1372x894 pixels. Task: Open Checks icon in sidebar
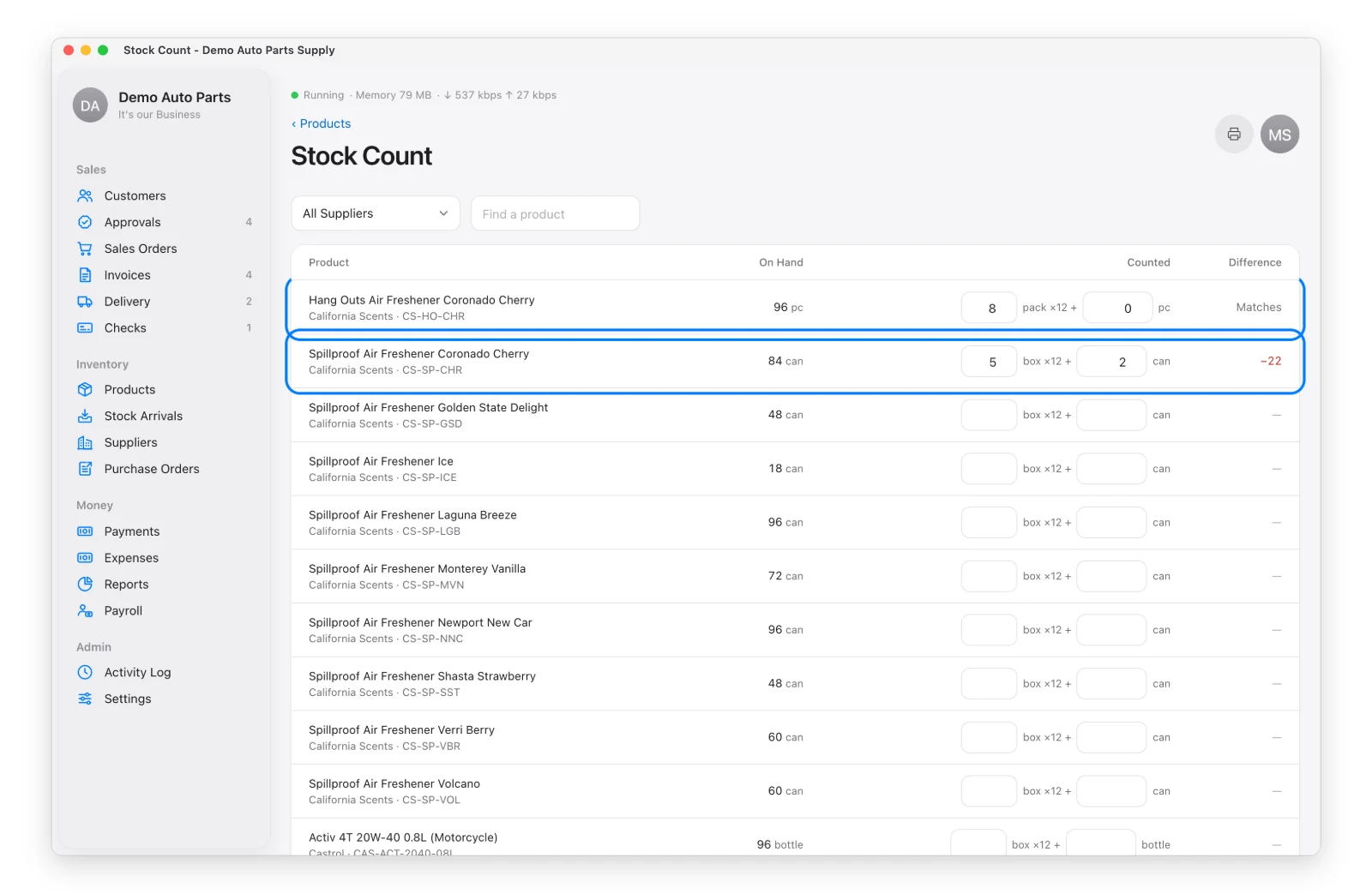coord(85,328)
